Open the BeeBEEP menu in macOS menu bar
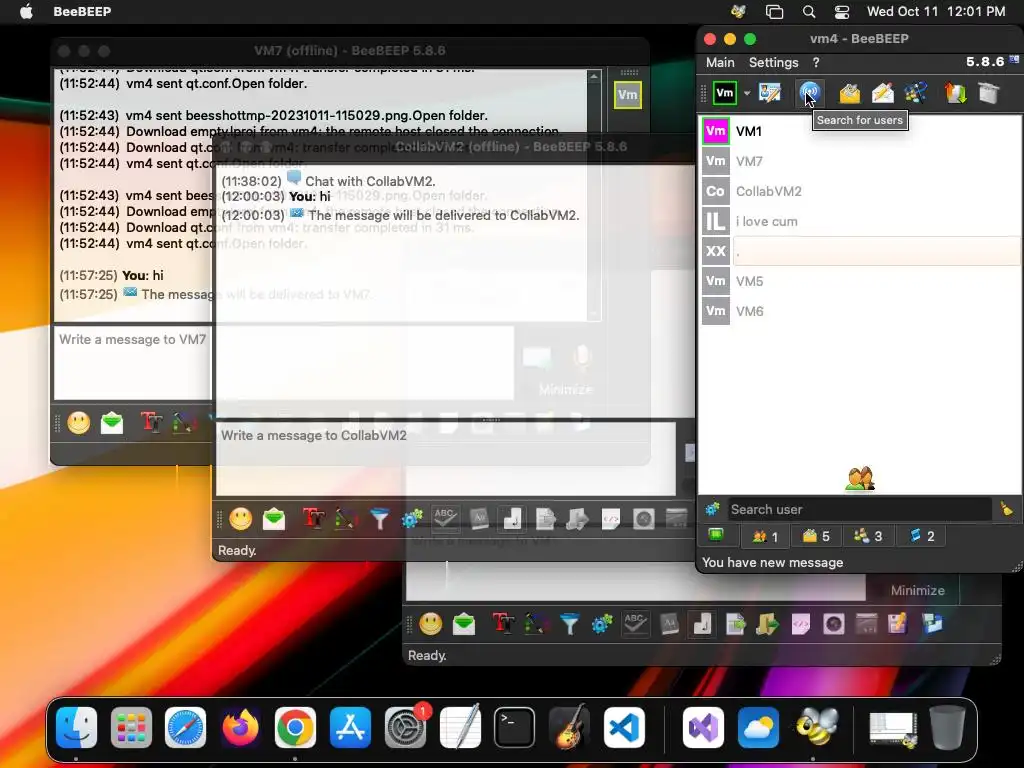Screen dimensions: 1024x768 point(82,11)
